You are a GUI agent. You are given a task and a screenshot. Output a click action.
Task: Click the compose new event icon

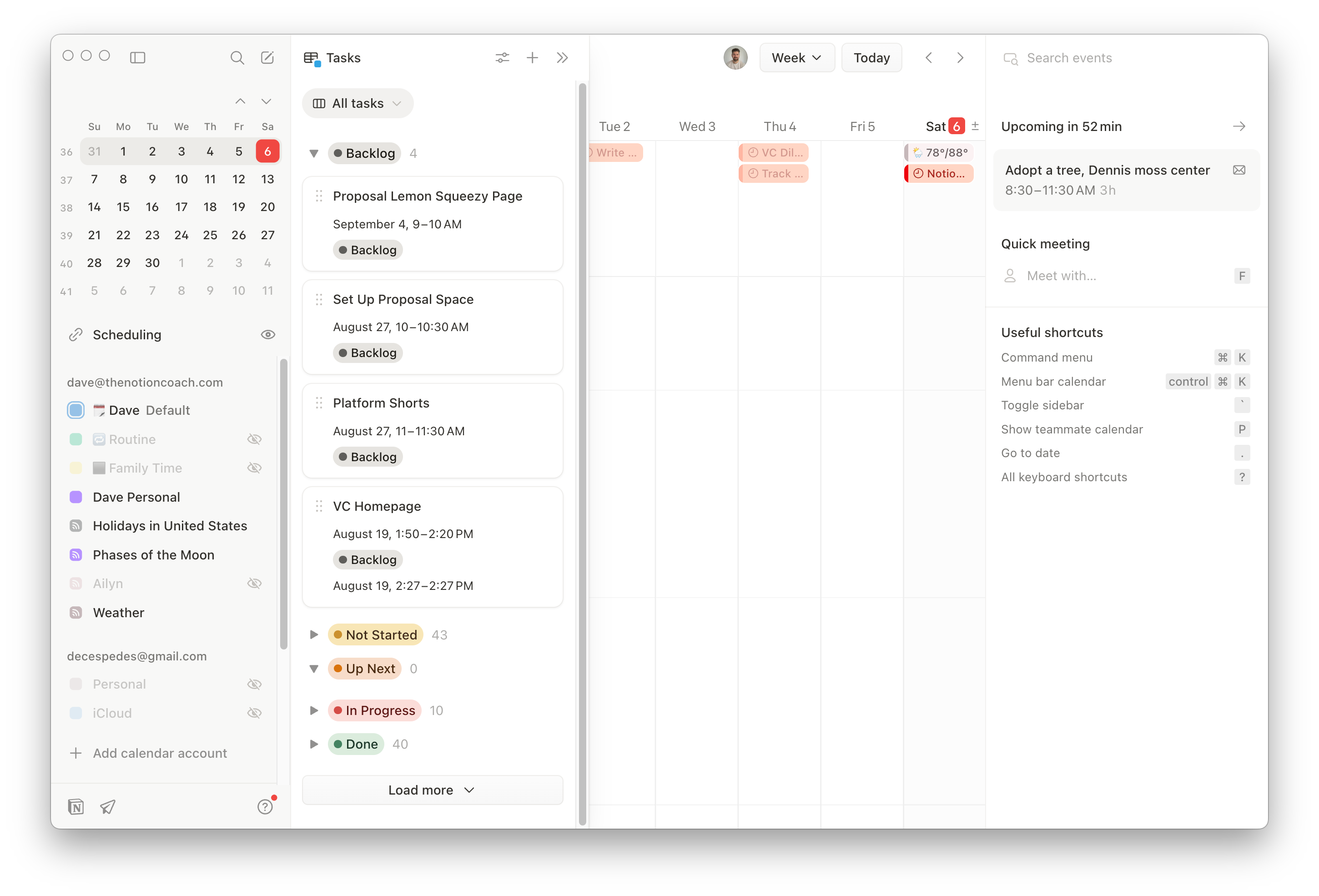267,58
